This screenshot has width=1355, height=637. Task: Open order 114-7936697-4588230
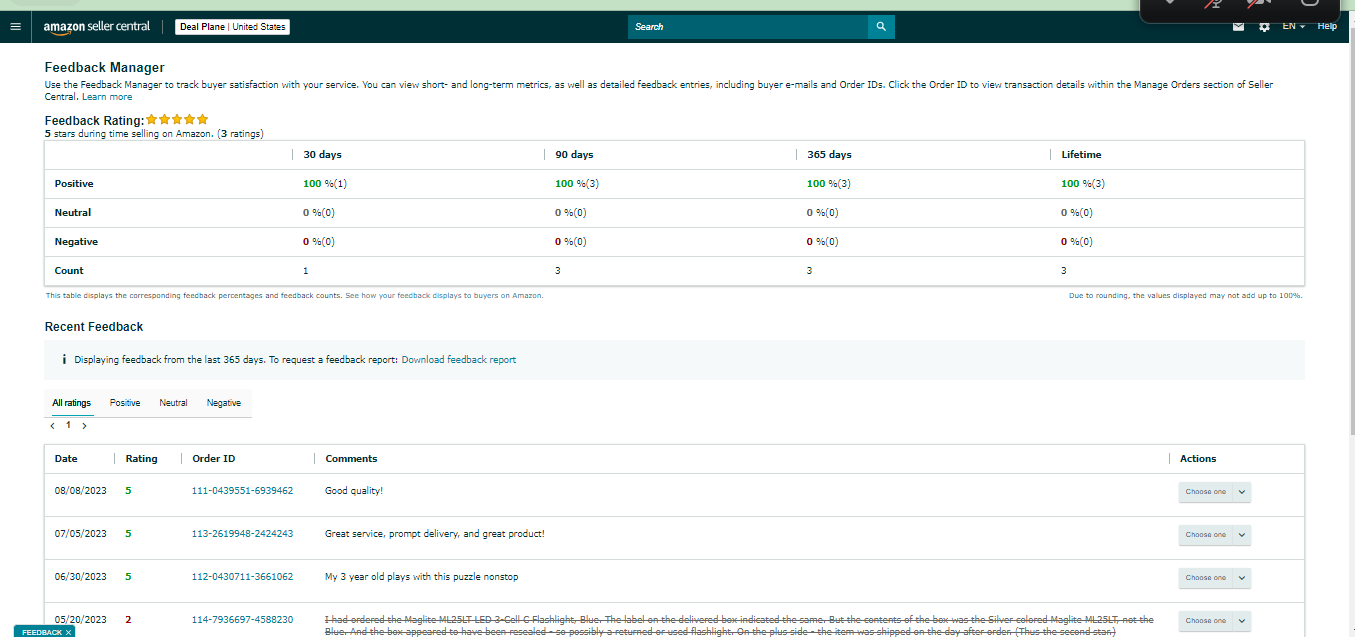(242, 620)
